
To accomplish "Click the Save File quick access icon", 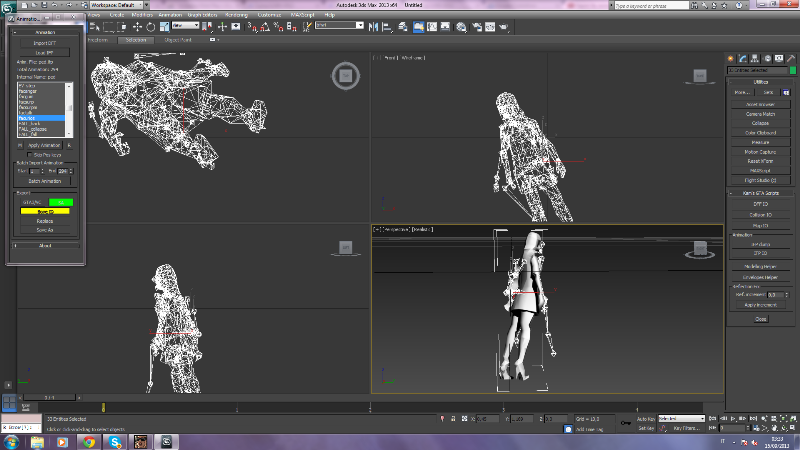I will click(44, 5).
